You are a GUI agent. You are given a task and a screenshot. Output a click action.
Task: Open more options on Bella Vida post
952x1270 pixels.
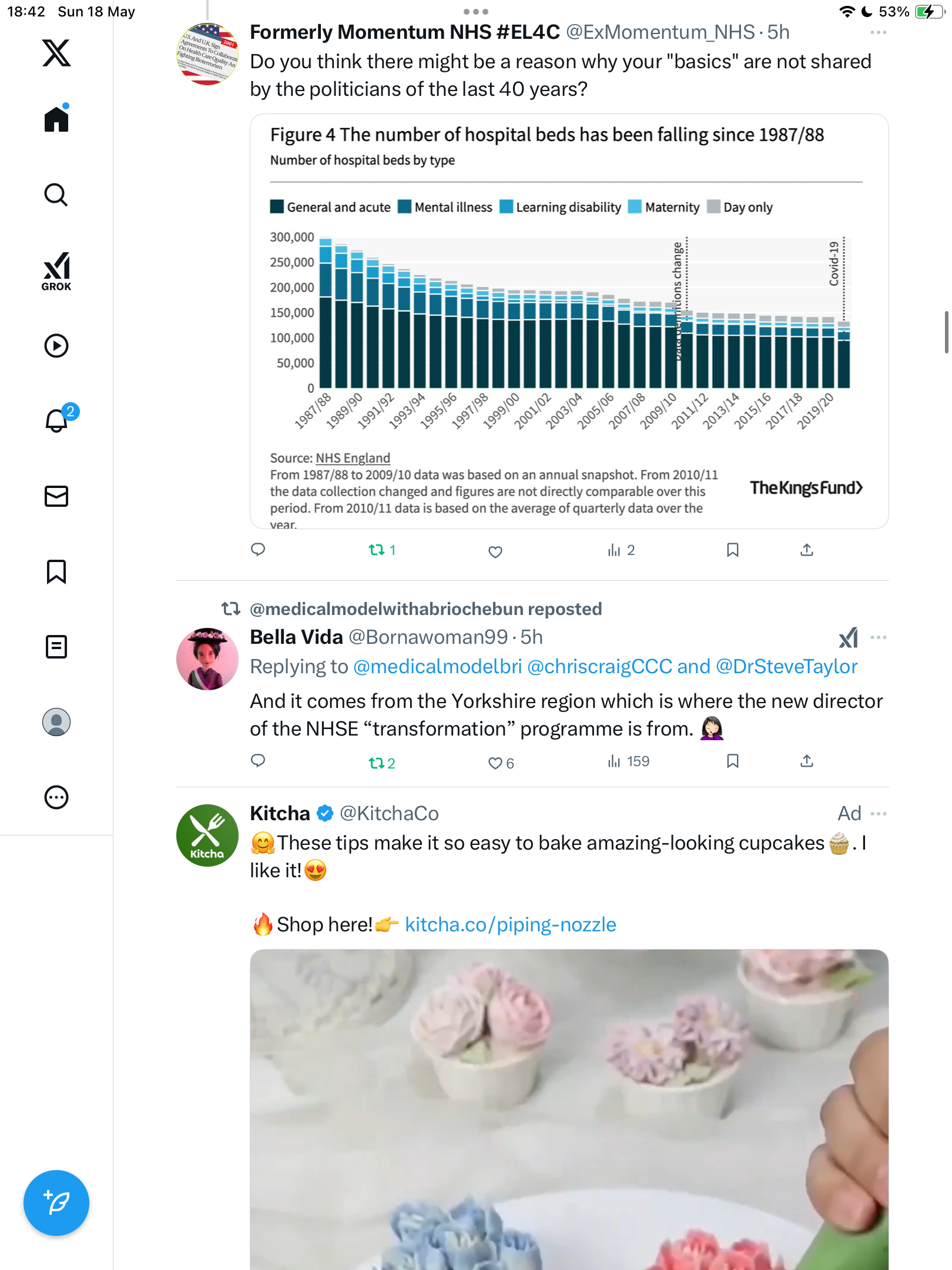878,637
